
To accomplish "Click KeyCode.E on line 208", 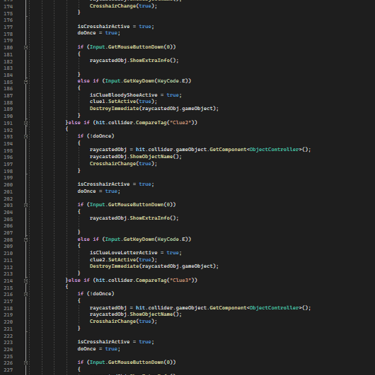I will point(173,239).
